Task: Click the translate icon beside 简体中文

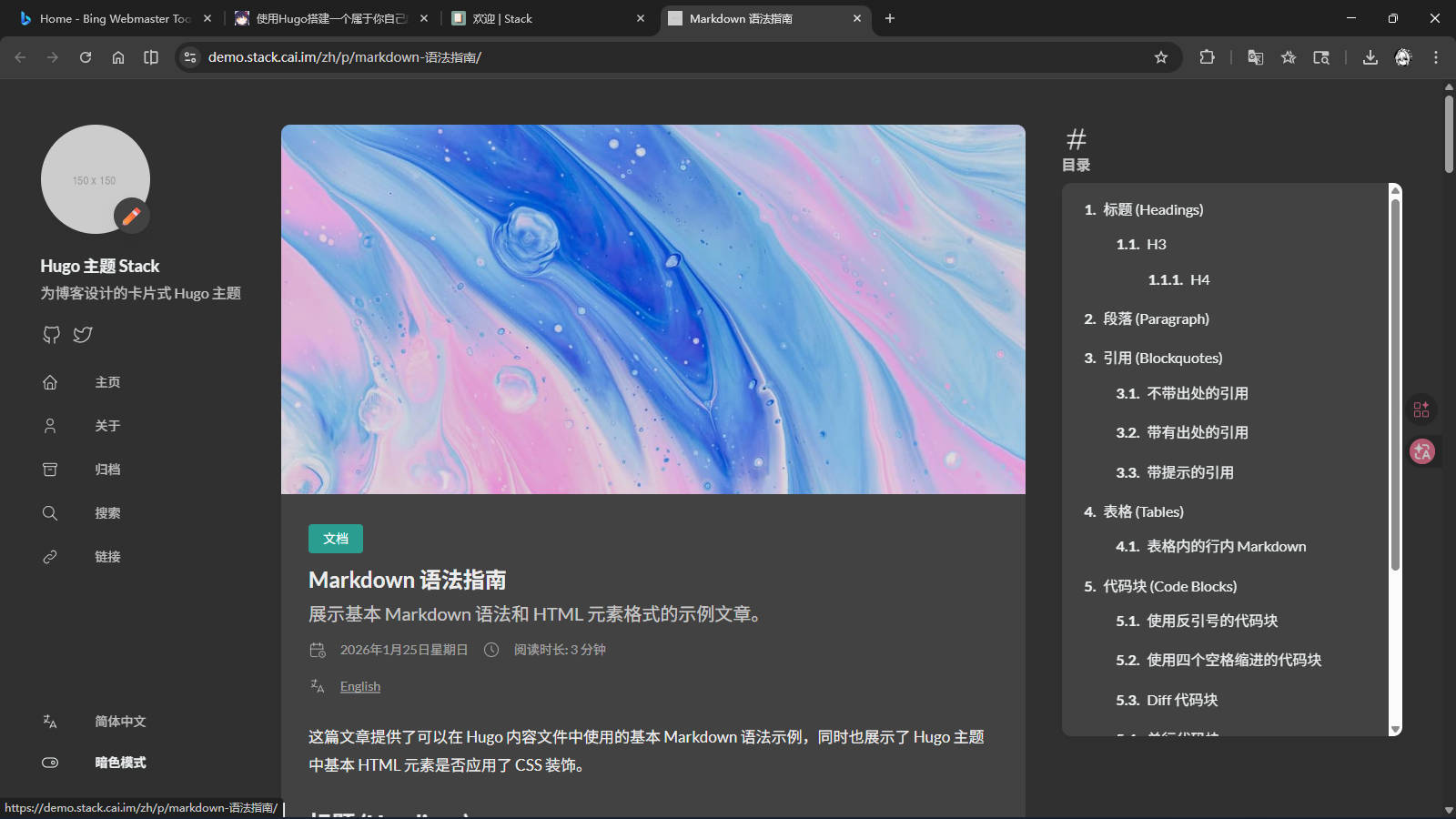Action: pos(50,722)
